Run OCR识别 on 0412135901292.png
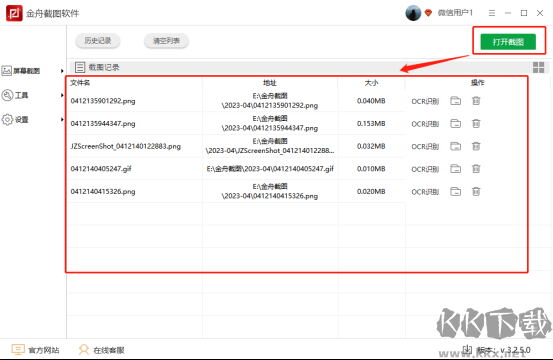Image resolution: width=553 pixels, height=360 pixels. tap(425, 102)
